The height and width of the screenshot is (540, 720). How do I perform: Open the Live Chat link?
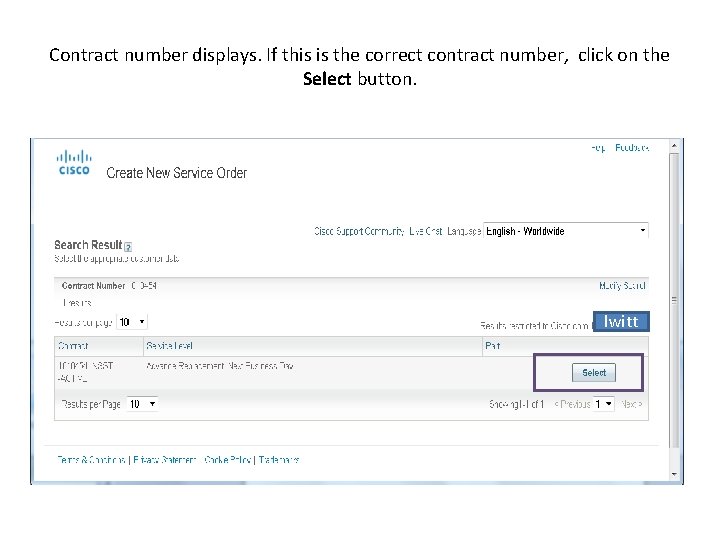[x=426, y=231]
